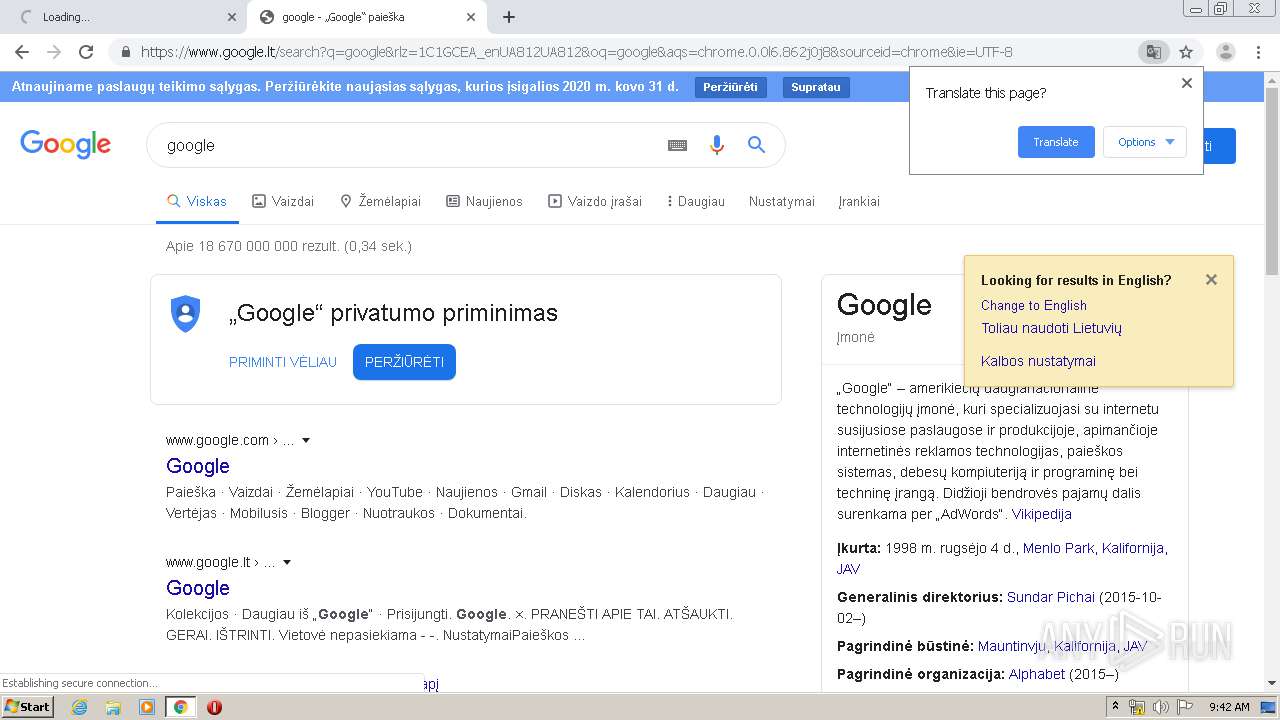Viewport: 1280px width, 720px height.
Task: Click the network tray icon
Action: coord(1137,707)
